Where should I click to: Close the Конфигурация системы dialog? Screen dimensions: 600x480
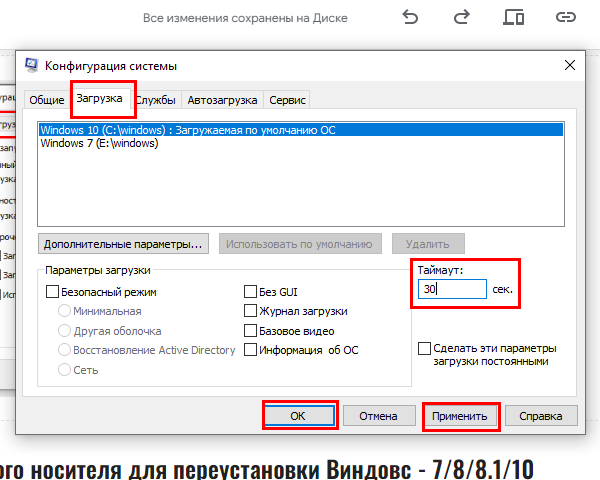(x=570, y=65)
